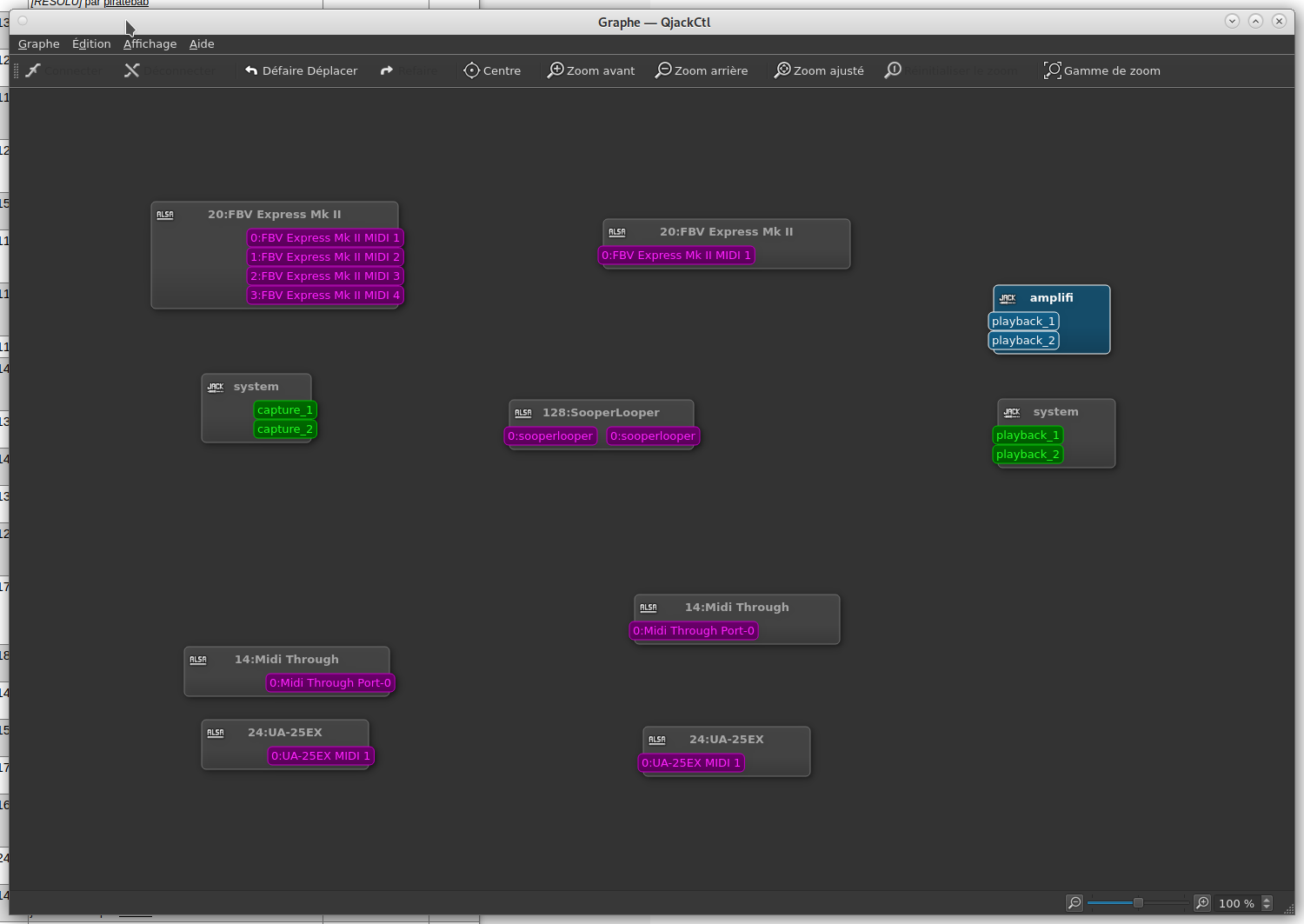The image size is (1304, 924).
Task: Select the 2:FBV Express Mk II MIDI 3 port
Action: [325, 276]
